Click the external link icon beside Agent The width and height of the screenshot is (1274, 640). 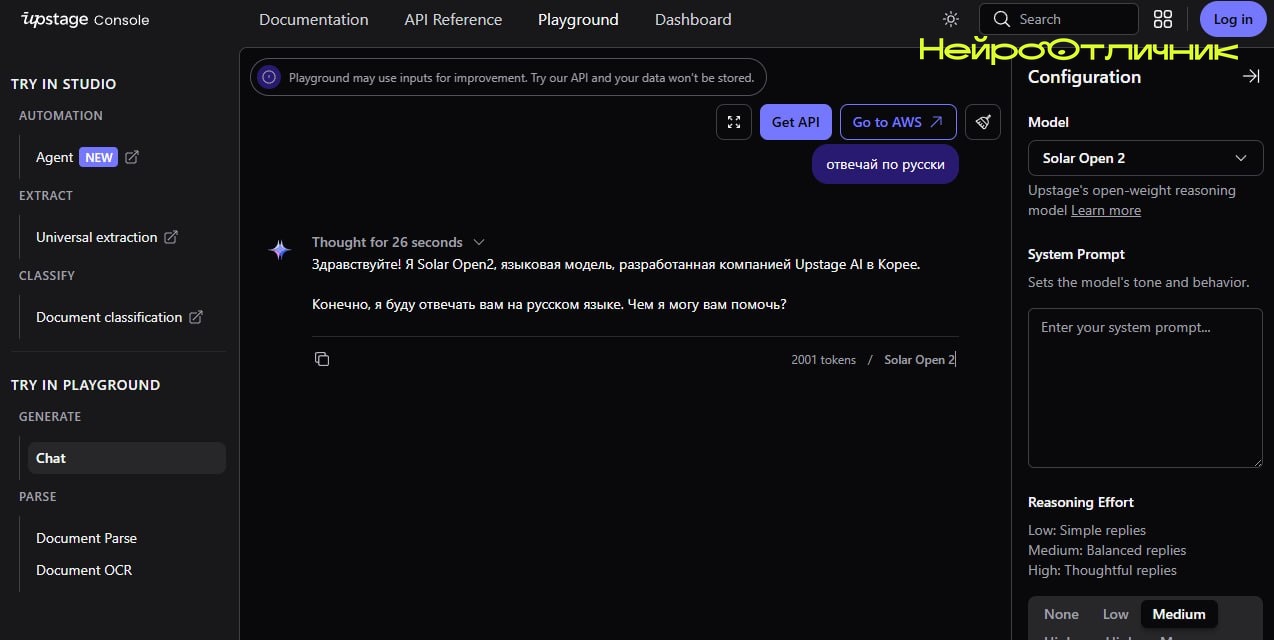132,157
